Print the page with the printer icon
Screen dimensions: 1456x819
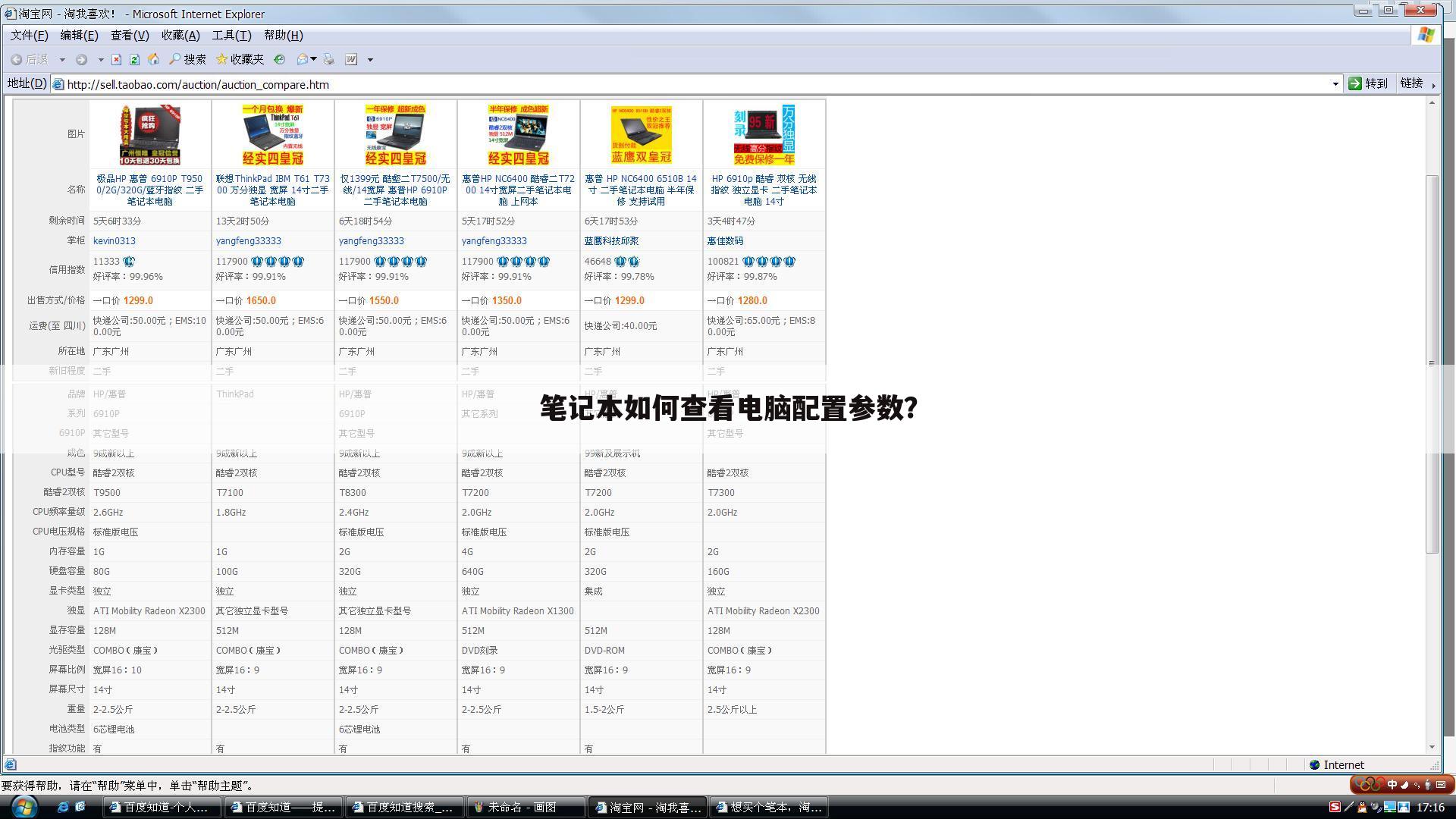pyautogui.click(x=328, y=59)
